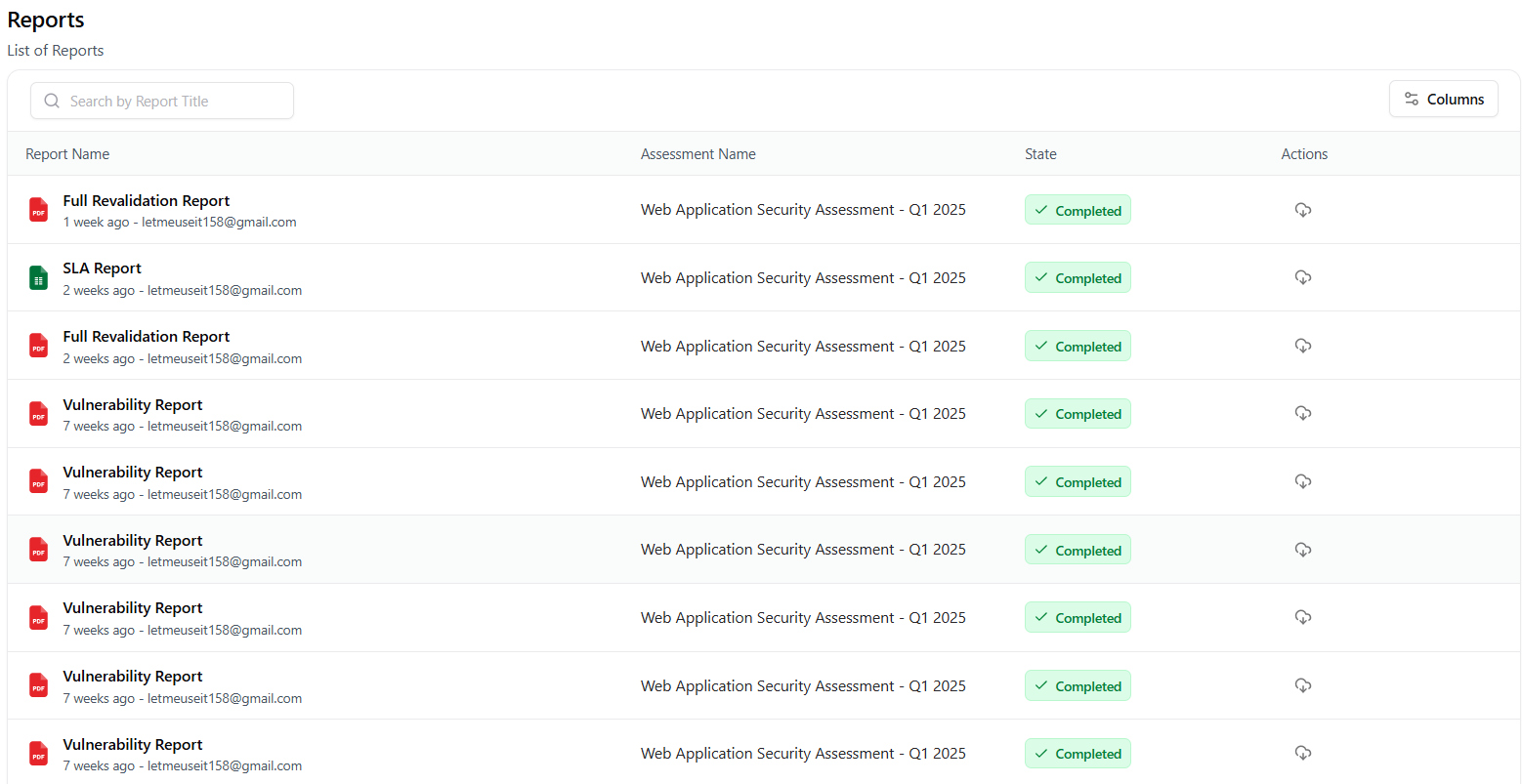The image size is (1522, 784).
Task: Download the first Full Revalidation Report
Action: point(1302,210)
